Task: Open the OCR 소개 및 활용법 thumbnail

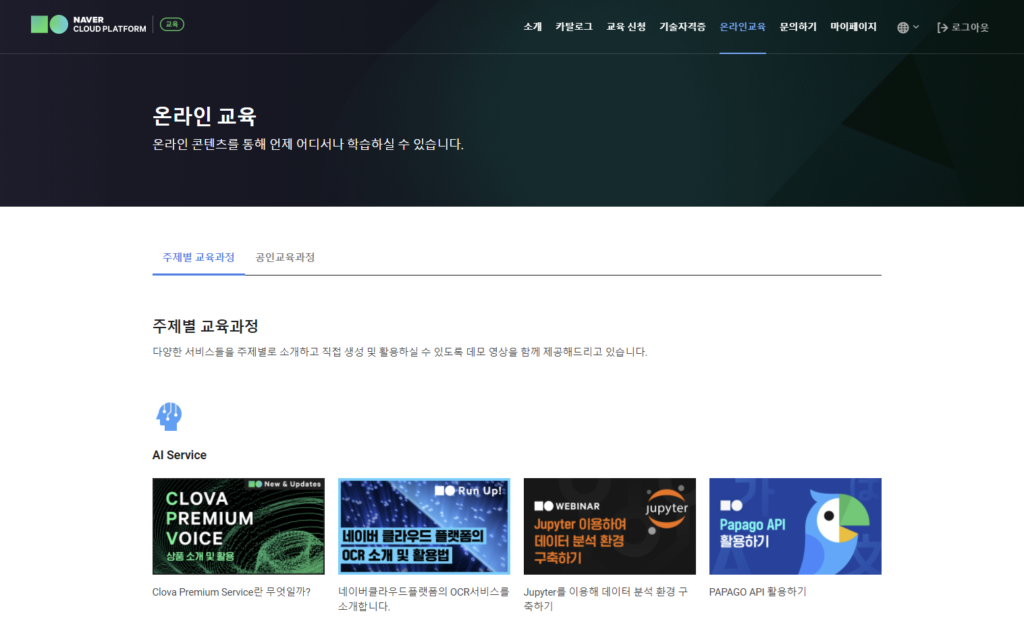Action: point(424,526)
